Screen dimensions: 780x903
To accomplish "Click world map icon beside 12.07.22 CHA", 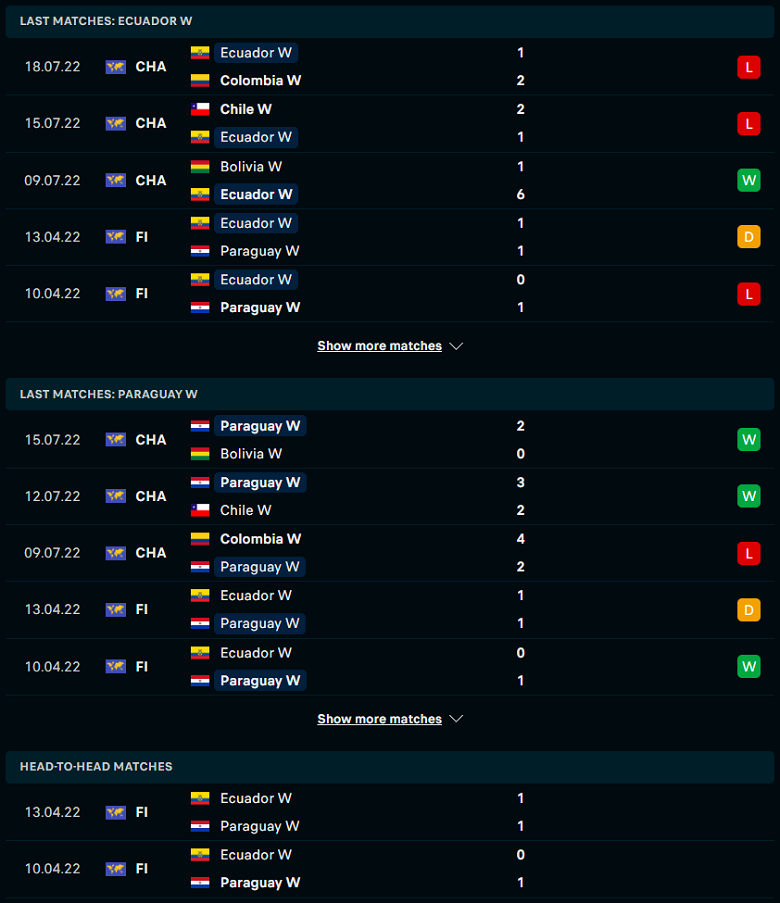I will tap(116, 496).
